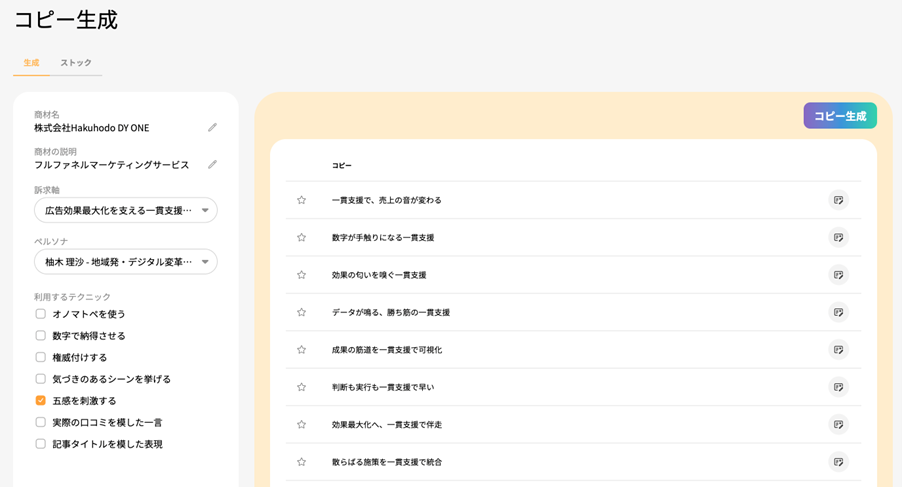Select copy text 効果の匂いを嗅ぐ一貫支援

click(x=379, y=275)
